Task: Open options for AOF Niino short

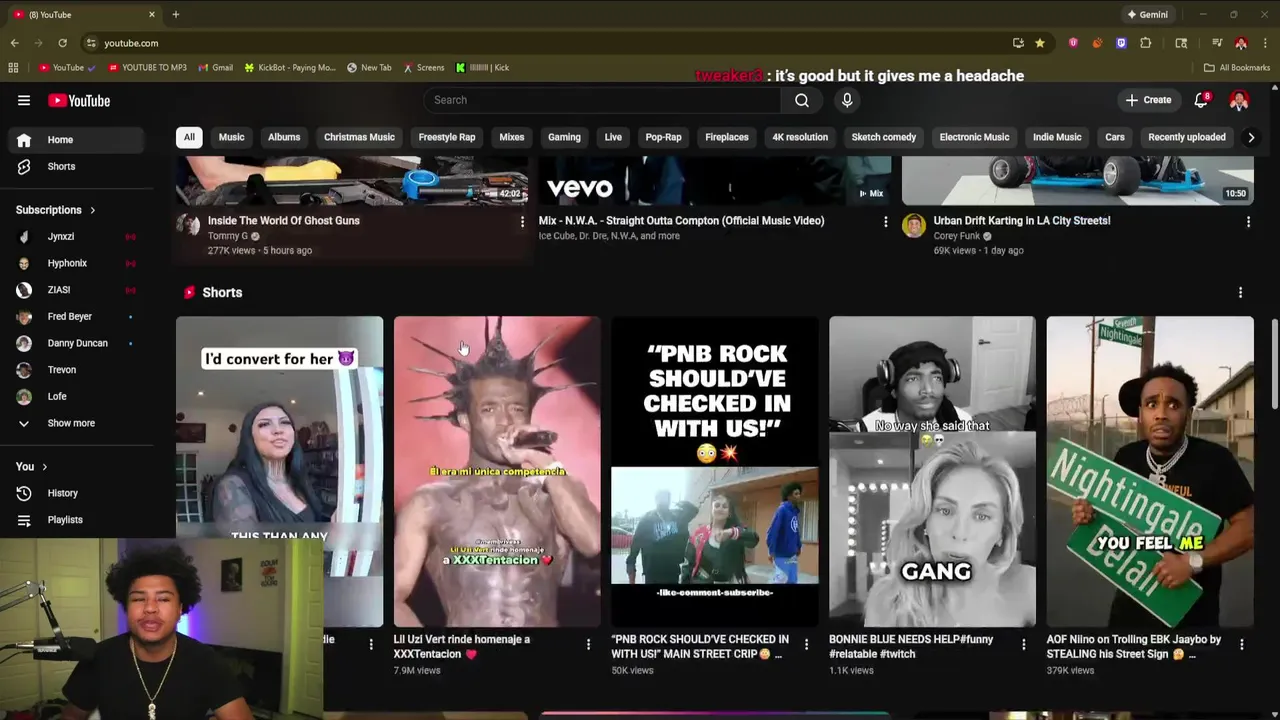Action: point(1241,645)
